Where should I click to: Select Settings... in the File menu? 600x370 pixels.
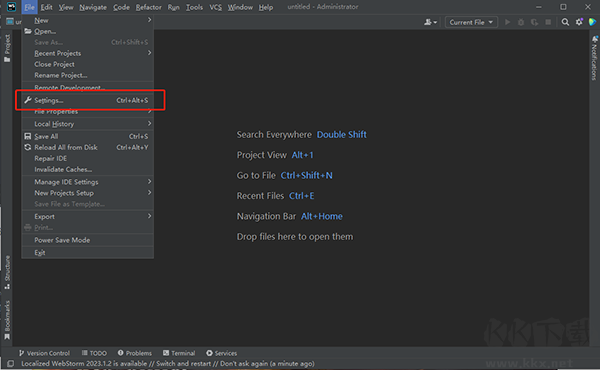(88, 100)
